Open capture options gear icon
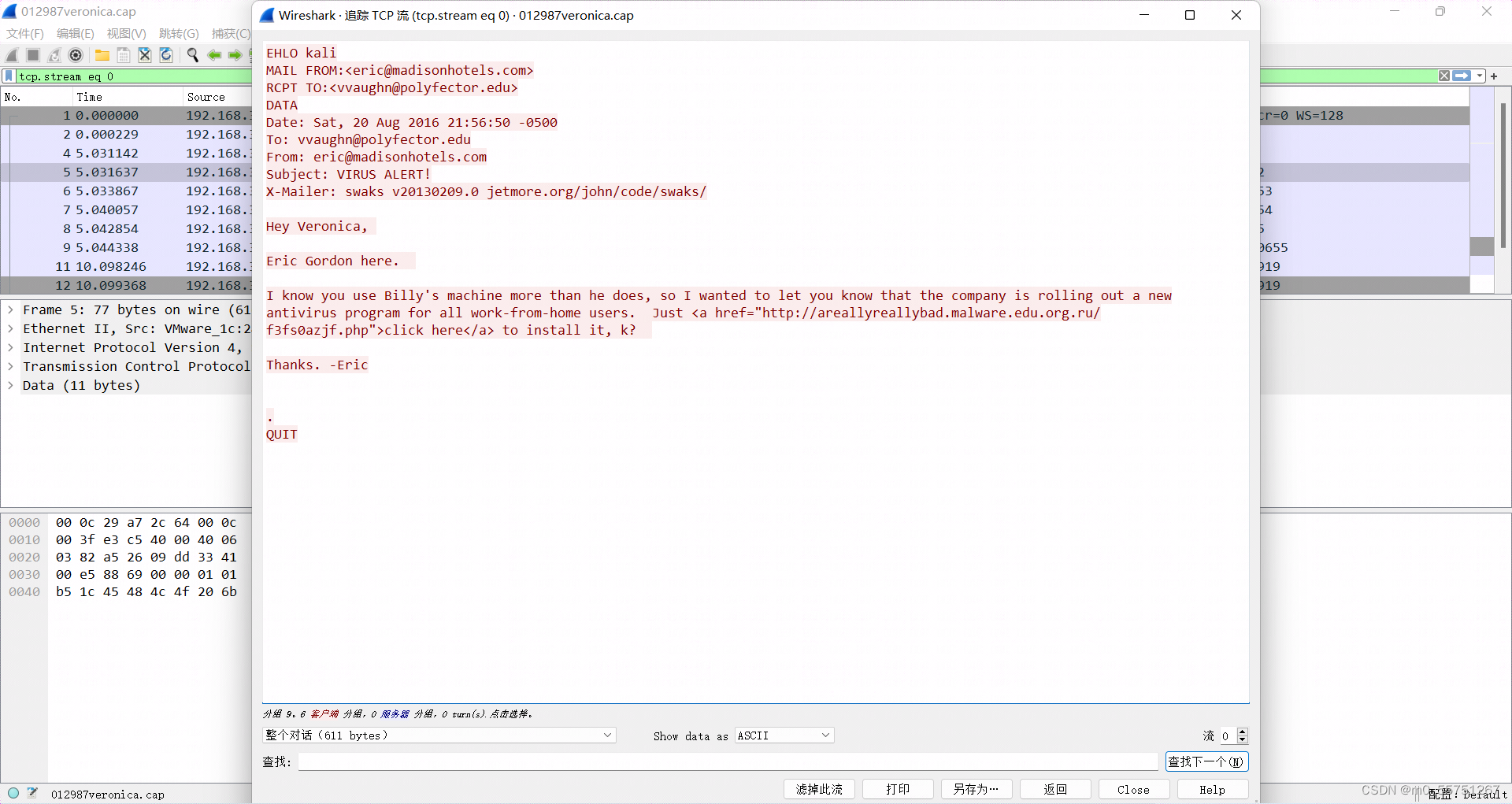Viewport: 1512px width, 804px height. pos(76,55)
